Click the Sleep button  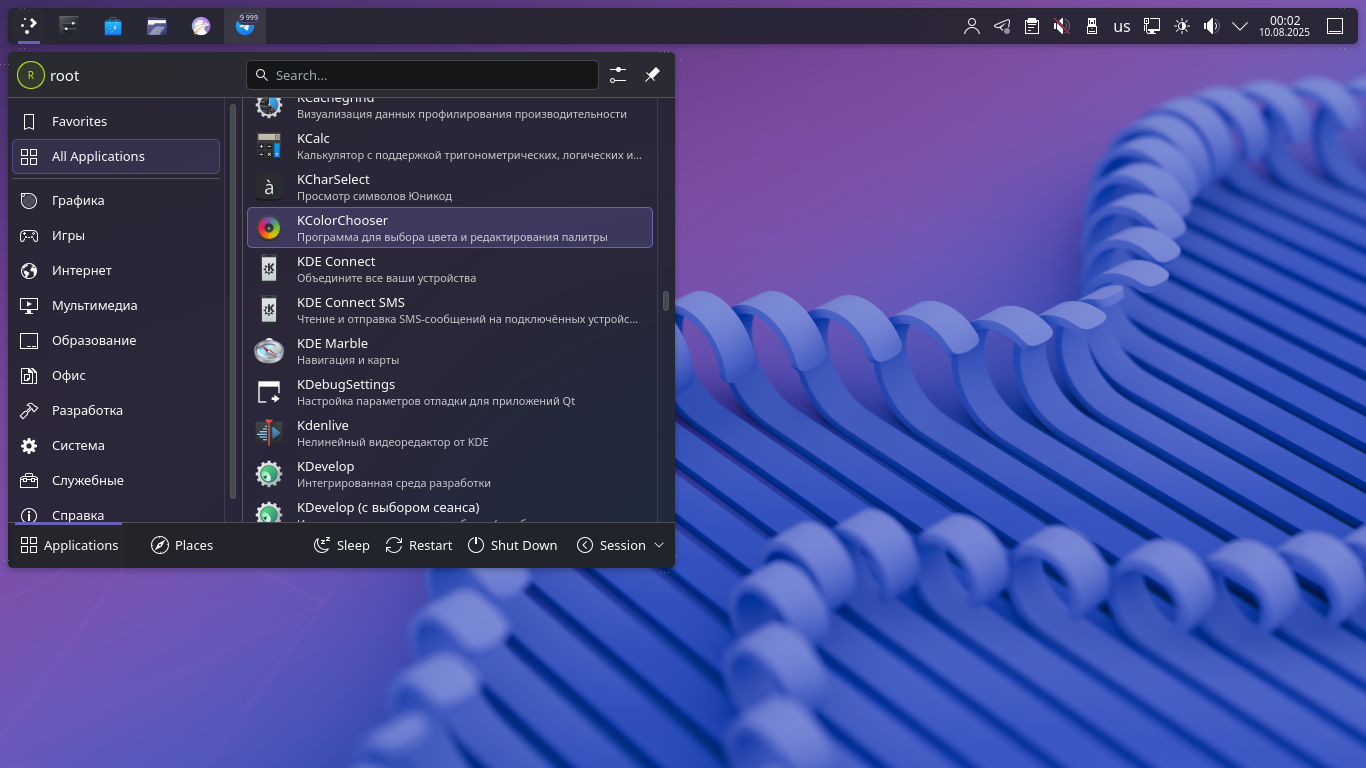342,545
